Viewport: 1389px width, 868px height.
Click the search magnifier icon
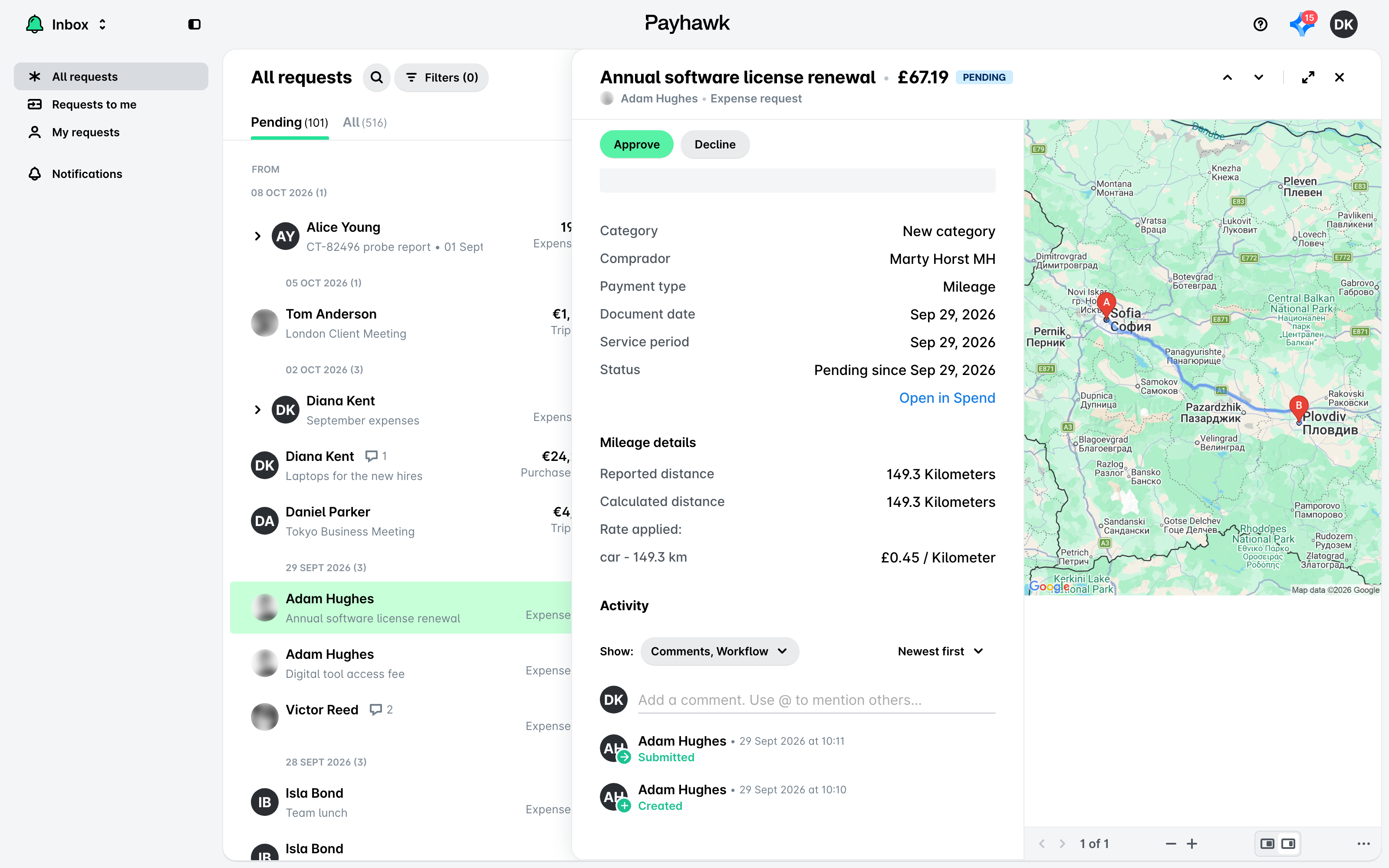376,78
